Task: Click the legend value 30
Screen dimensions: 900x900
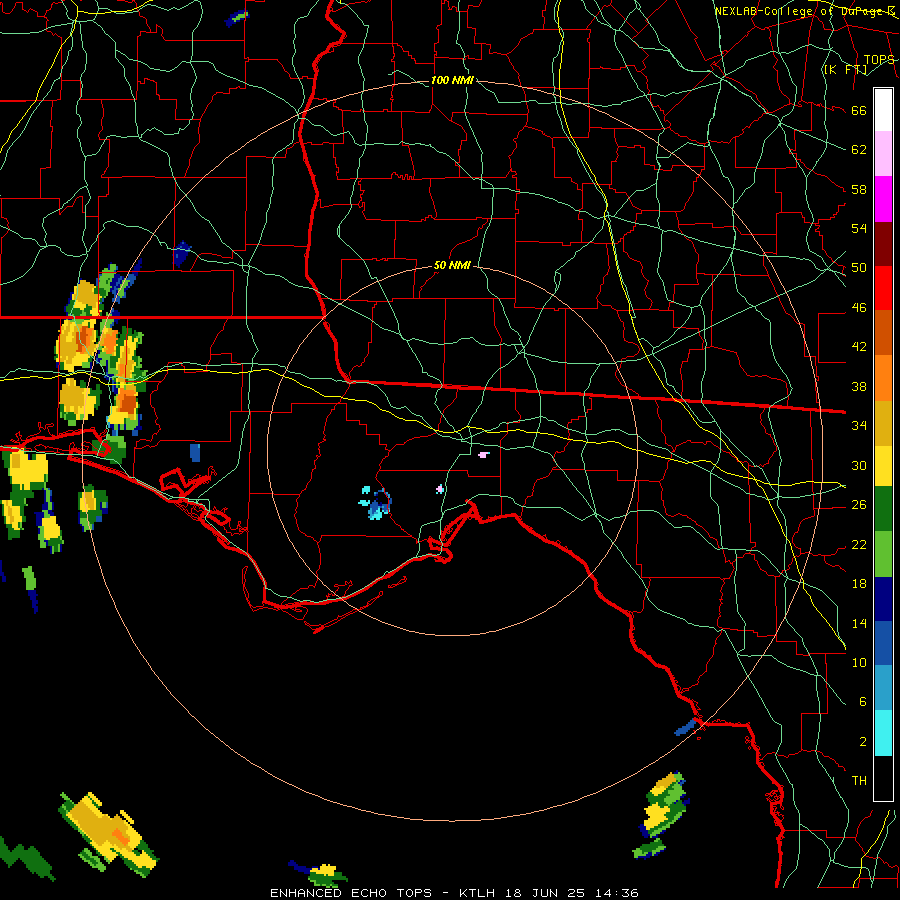Action: 859,465
